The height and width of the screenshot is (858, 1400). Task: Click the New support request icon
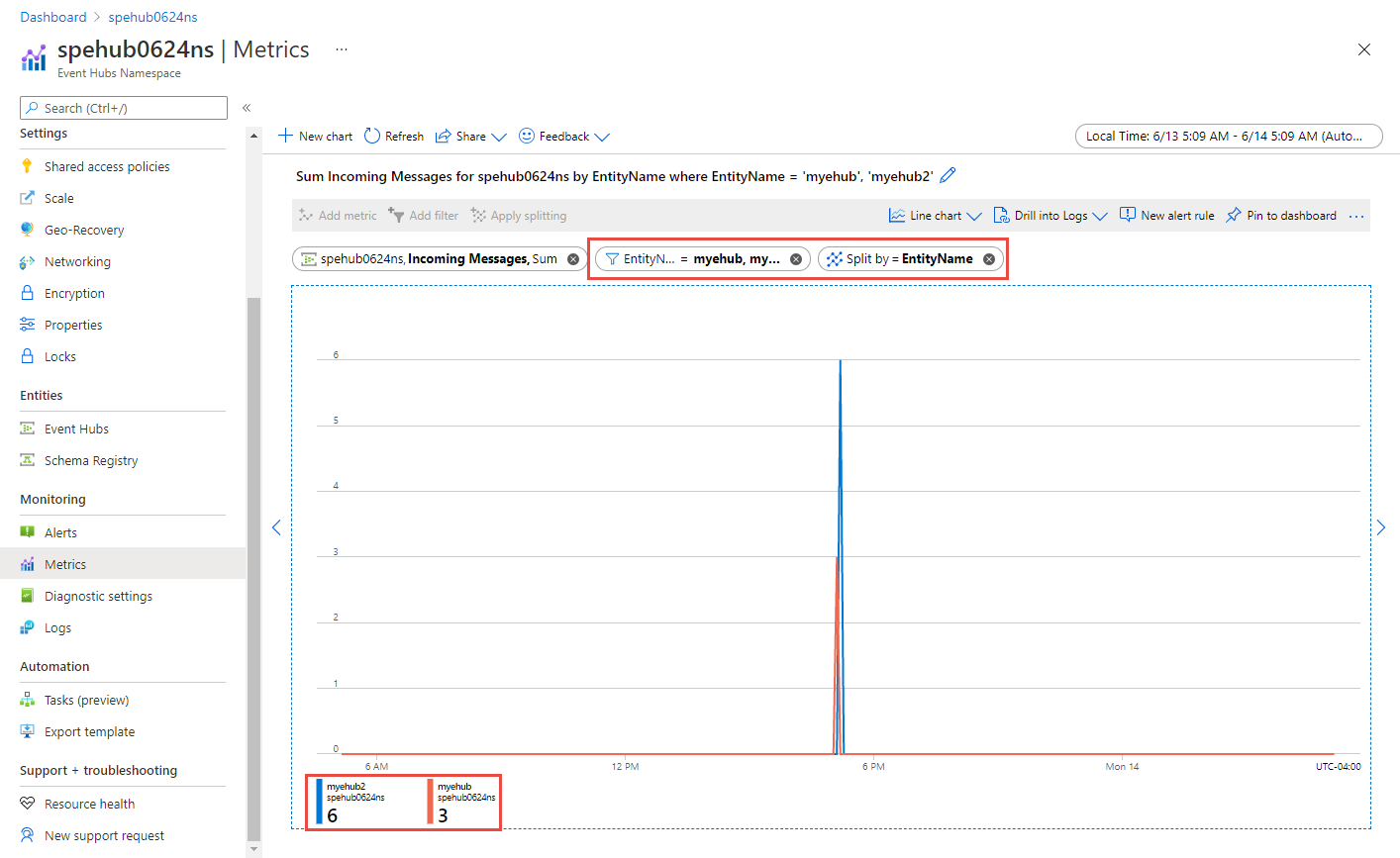(27, 835)
